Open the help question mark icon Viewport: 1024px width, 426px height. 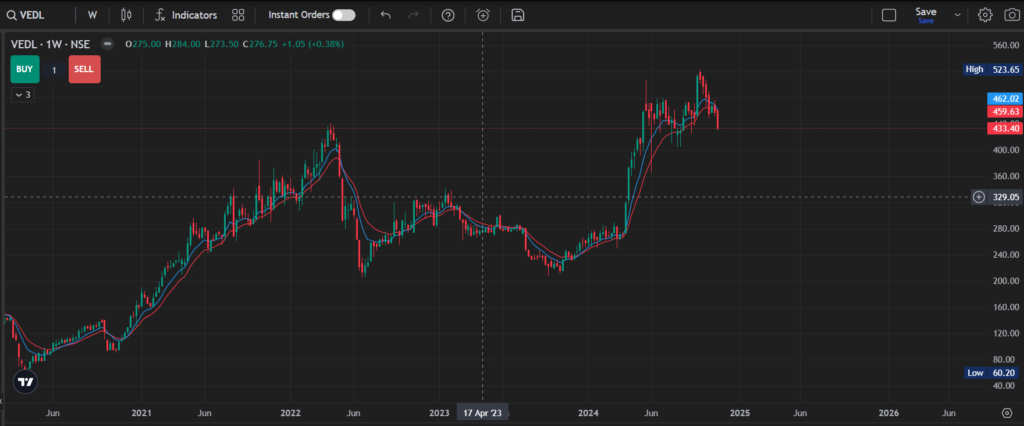448,15
